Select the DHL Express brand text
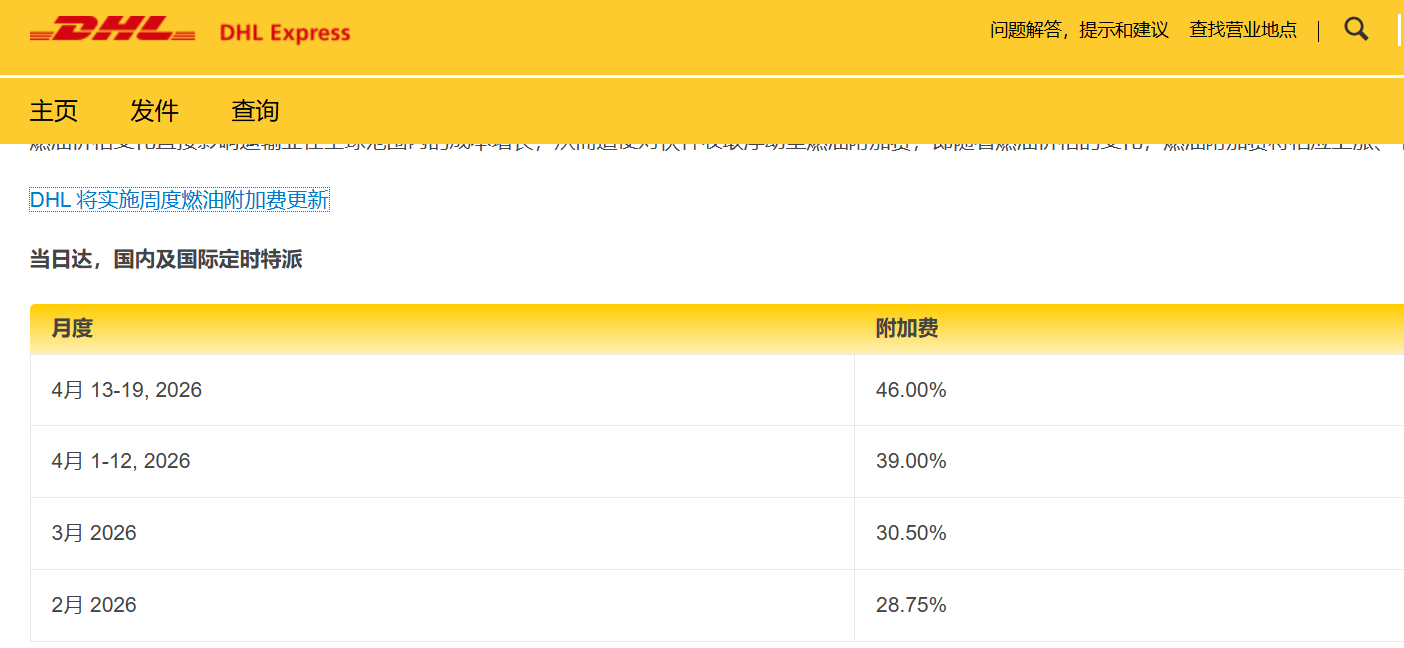 (284, 32)
